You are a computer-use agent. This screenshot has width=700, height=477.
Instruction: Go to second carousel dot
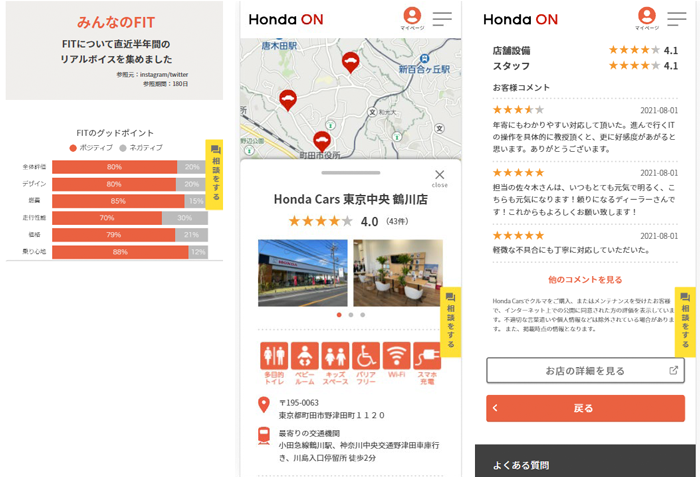tap(351, 315)
